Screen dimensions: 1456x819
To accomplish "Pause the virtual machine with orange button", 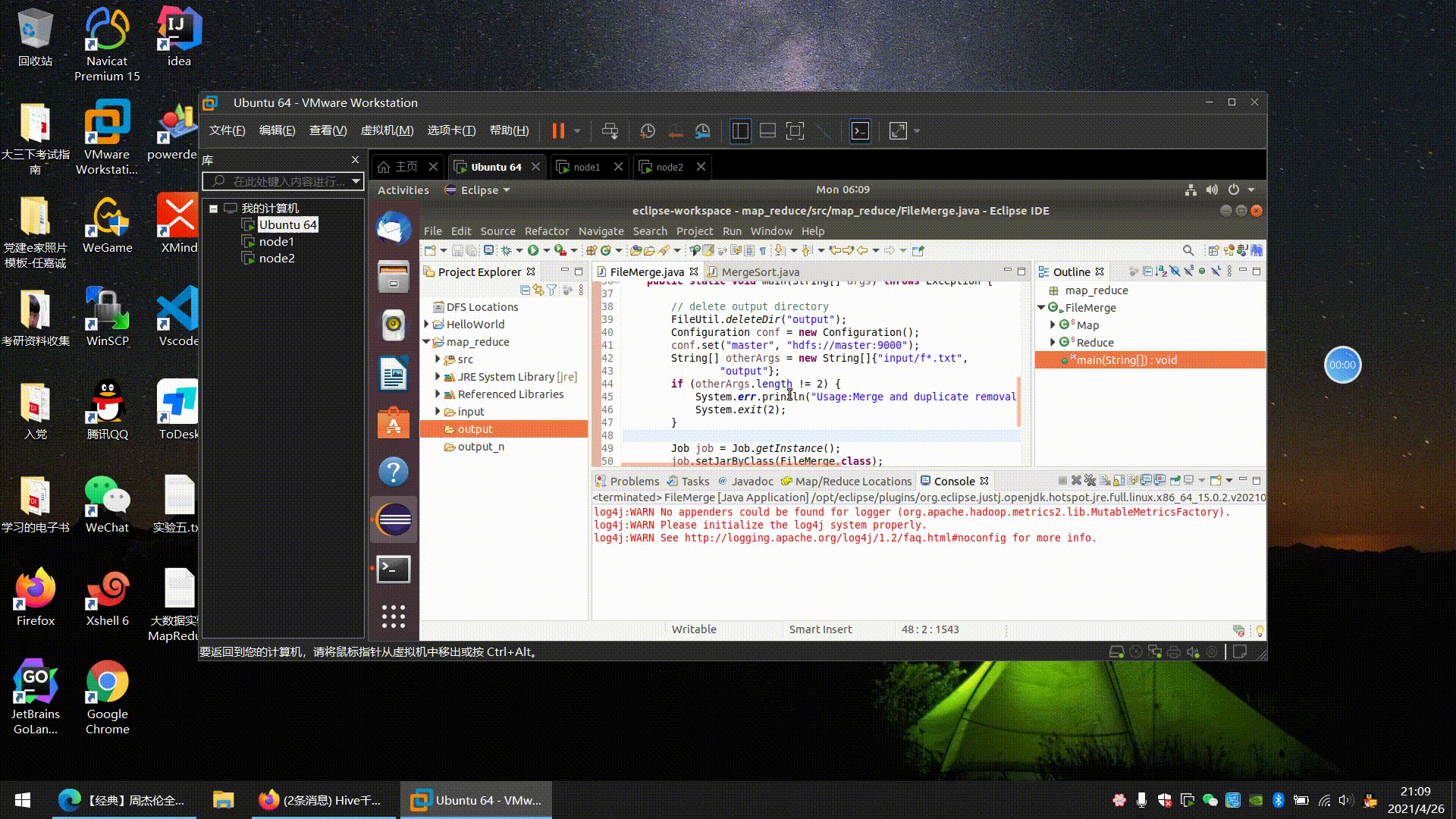I will coord(558,131).
